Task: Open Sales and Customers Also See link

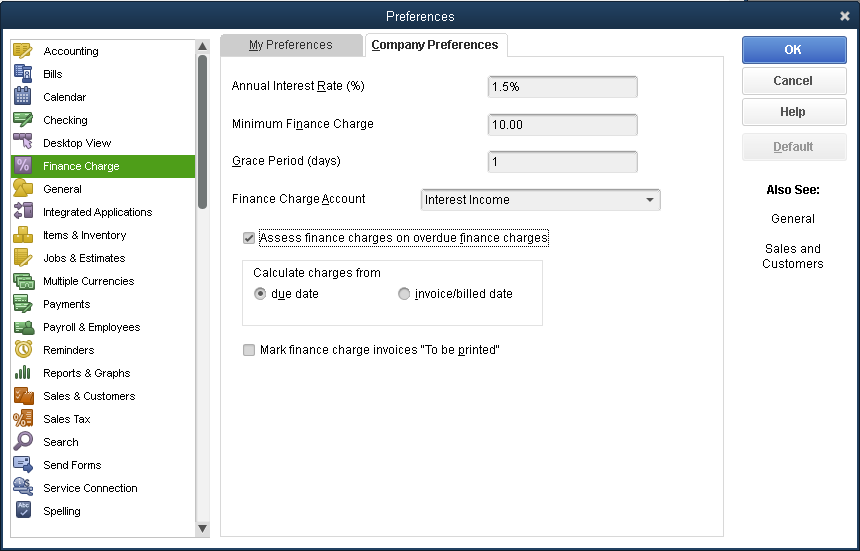Action: tap(793, 256)
